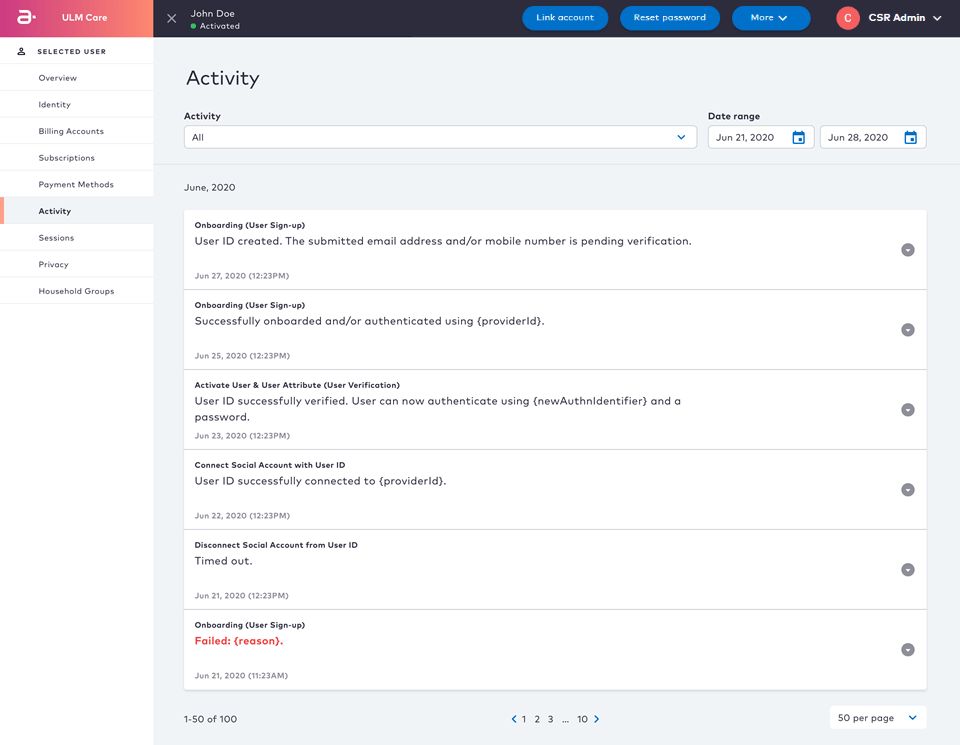Click the ULM Care logo icon
Screen dimensions: 960x745
(x=26, y=17)
